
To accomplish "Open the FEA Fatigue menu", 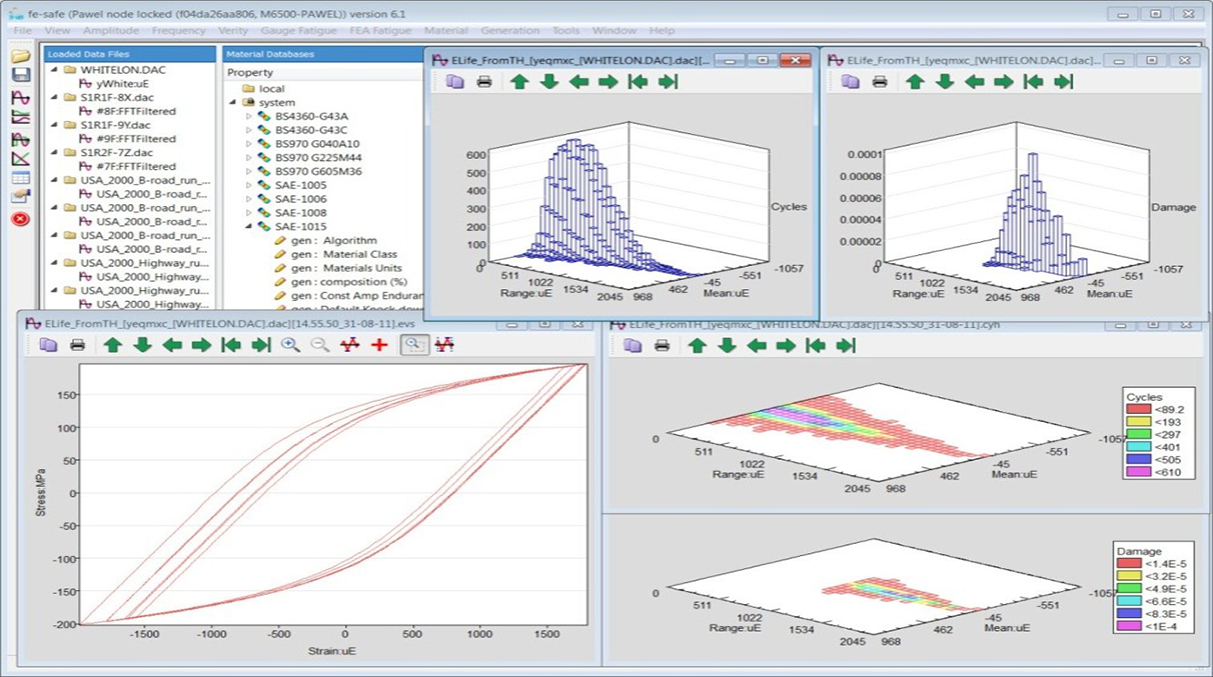I will pyautogui.click(x=382, y=31).
